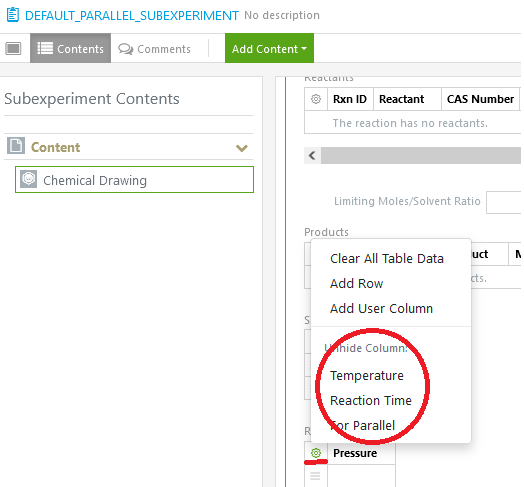The width and height of the screenshot is (524, 487).
Task: Click the left arrow of the horizontal scrollbar
Action: pyautogui.click(x=312, y=155)
